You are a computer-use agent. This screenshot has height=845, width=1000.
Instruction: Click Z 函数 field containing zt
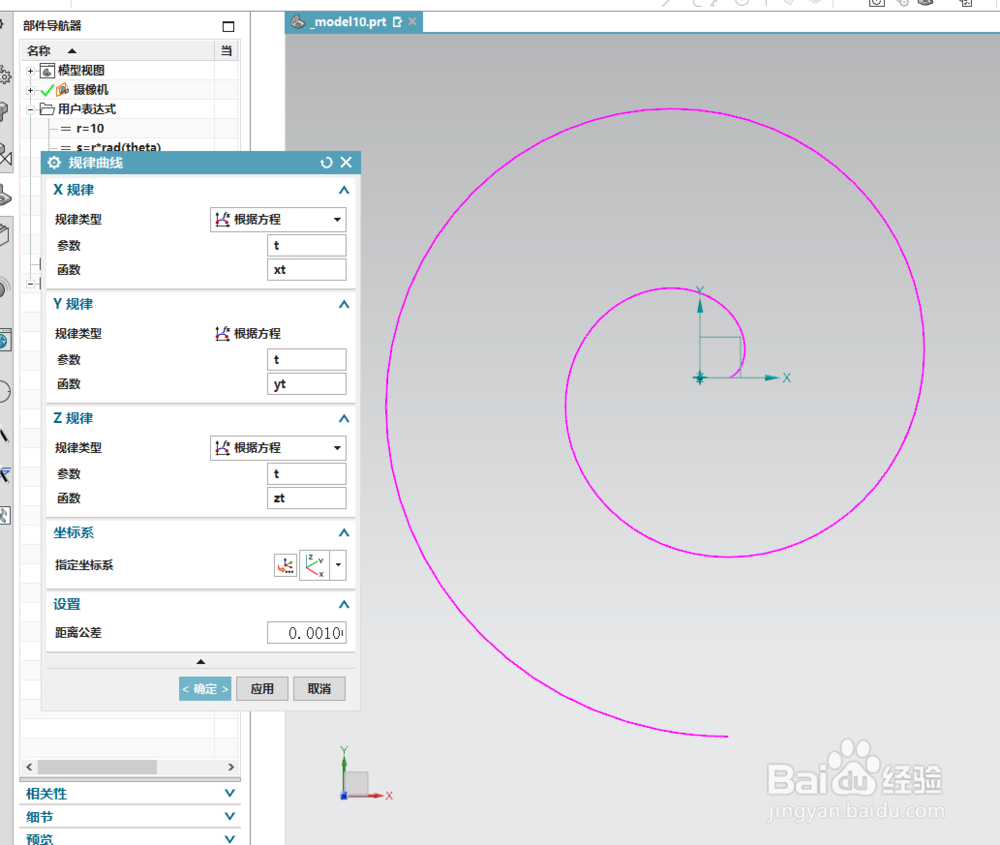(306, 498)
